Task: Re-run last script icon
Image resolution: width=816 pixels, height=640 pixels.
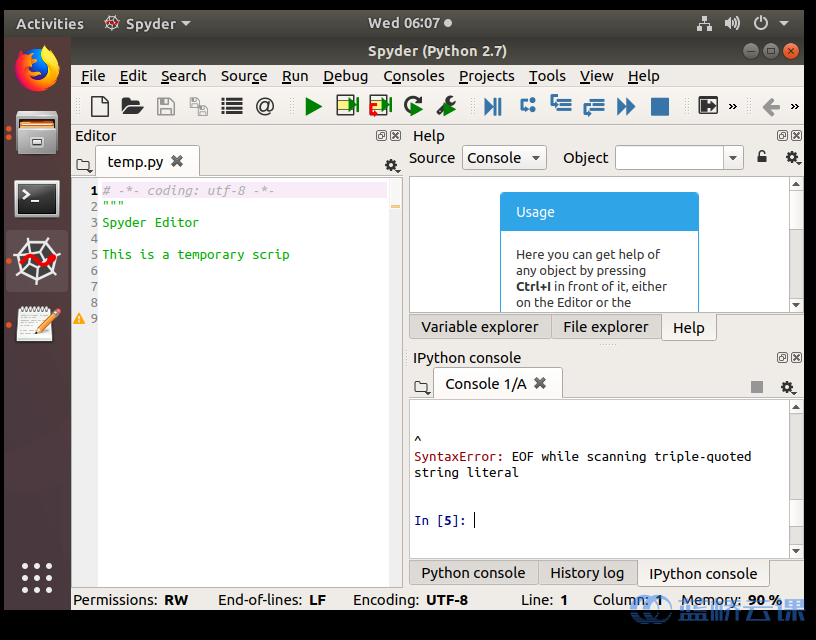Action: tap(414, 106)
